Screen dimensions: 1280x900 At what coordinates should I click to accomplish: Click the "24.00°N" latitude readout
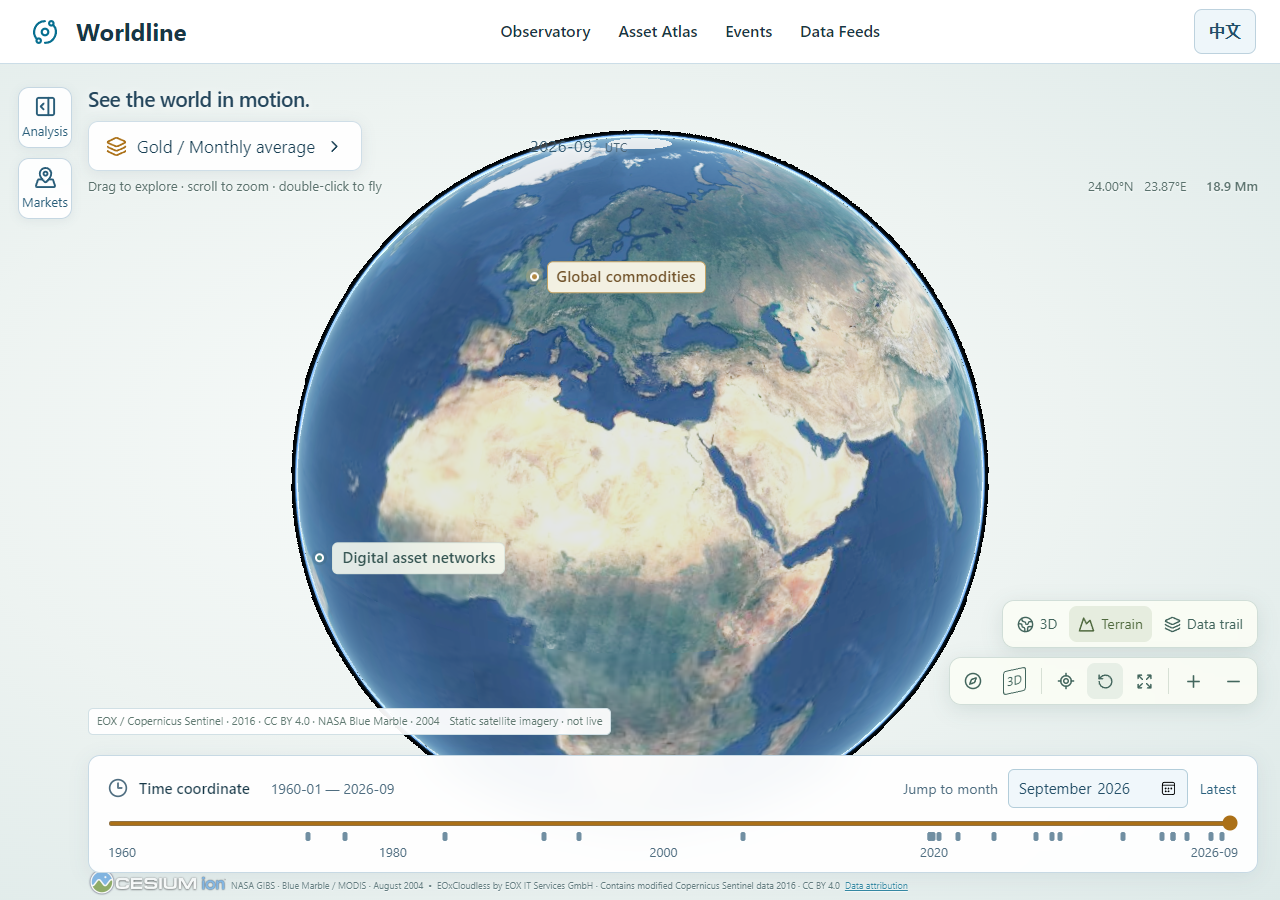pyautogui.click(x=1111, y=186)
